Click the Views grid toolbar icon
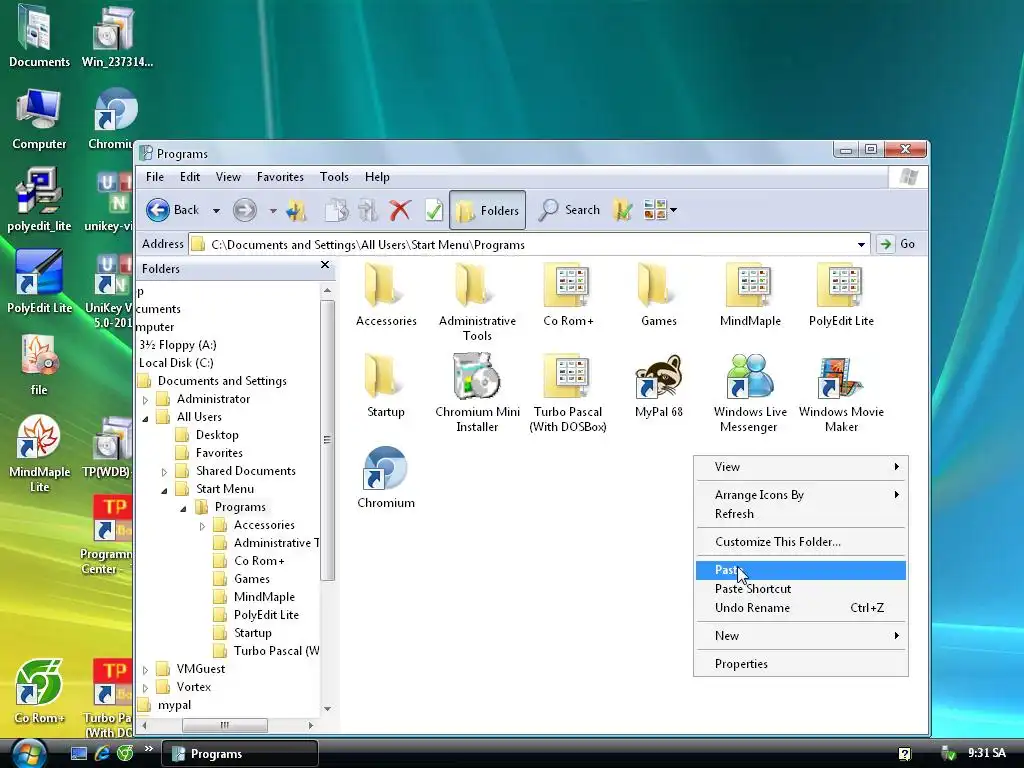This screenshot has height=768, width=1024. pyautogui.click(x=655, y=210)
